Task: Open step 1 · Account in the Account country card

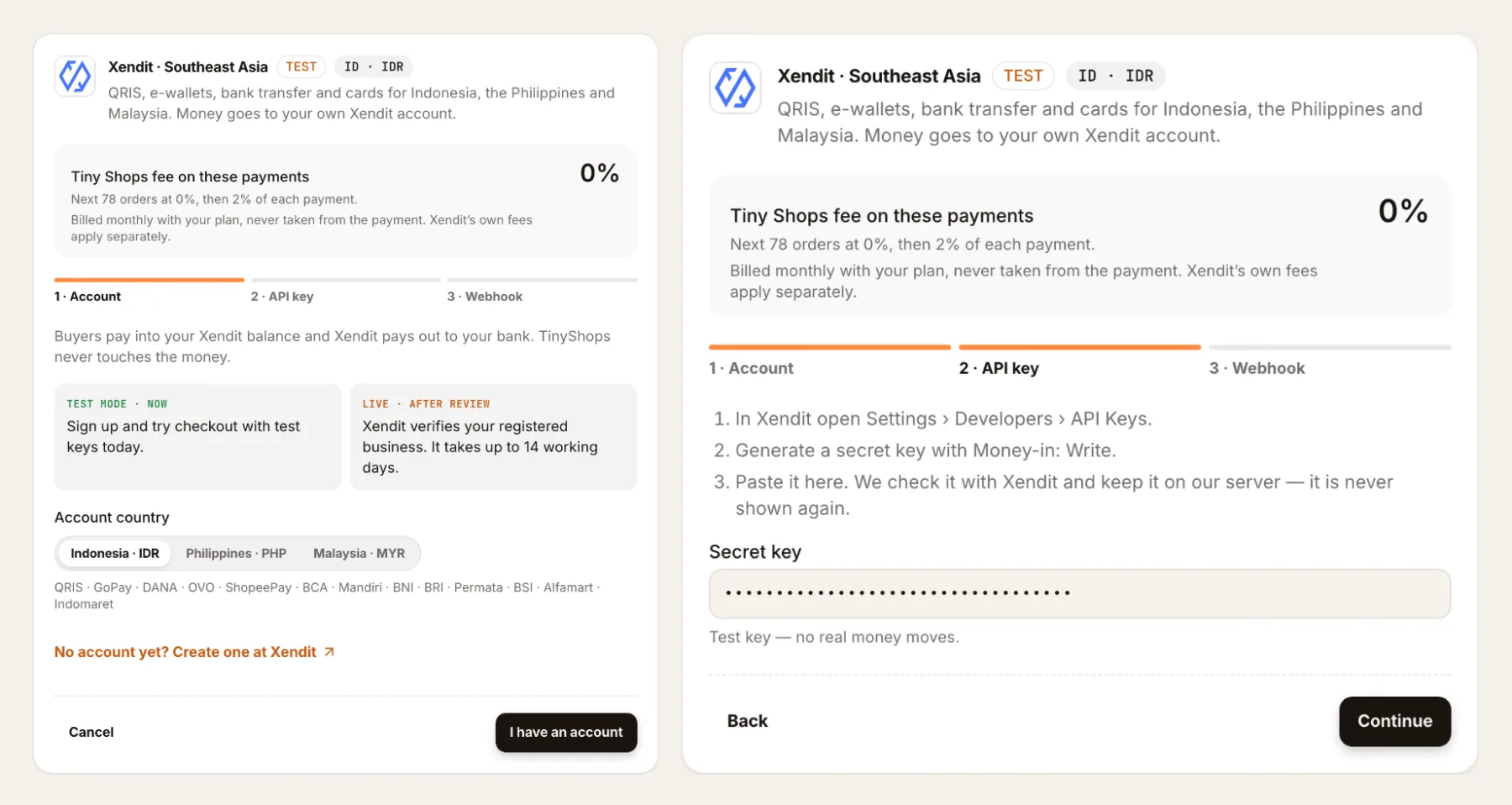Action: pyautogui.click(x=149, y=291)
